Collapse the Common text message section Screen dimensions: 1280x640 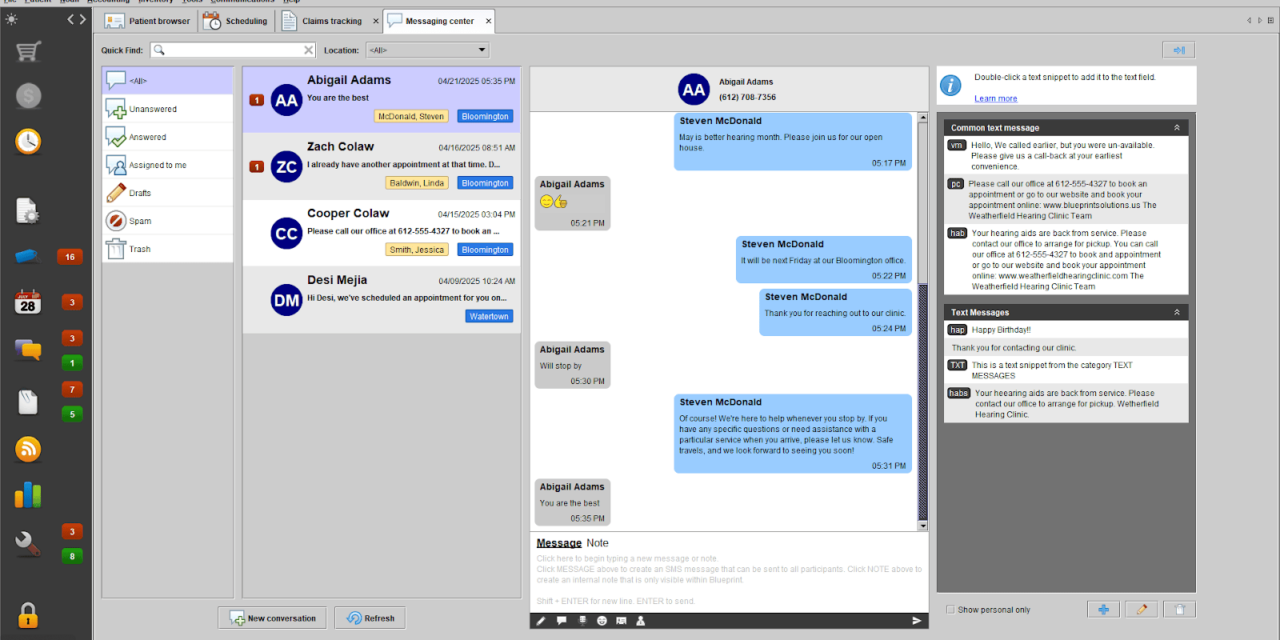[1177, 128]
